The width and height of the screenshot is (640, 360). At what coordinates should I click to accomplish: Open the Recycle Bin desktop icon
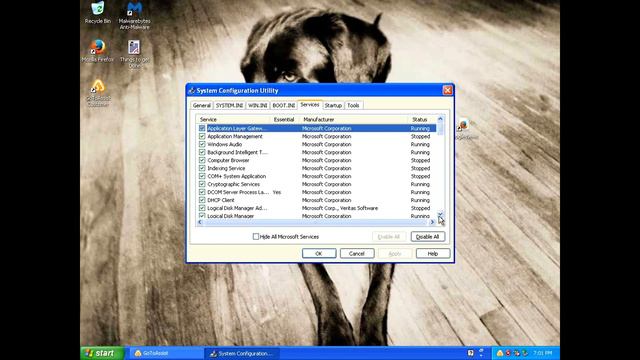coord(98,12)
